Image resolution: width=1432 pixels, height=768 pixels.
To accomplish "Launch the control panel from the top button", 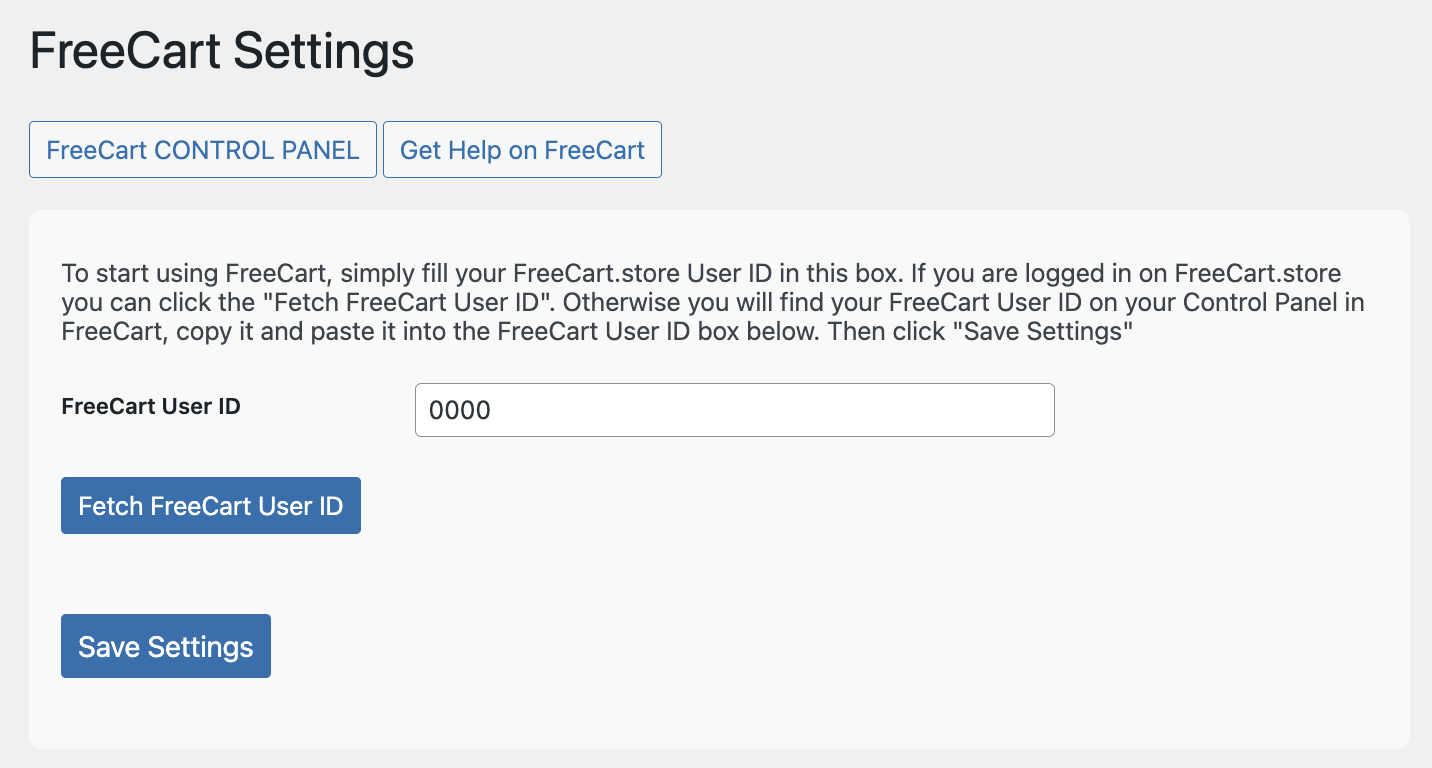I will coord(202,149).
